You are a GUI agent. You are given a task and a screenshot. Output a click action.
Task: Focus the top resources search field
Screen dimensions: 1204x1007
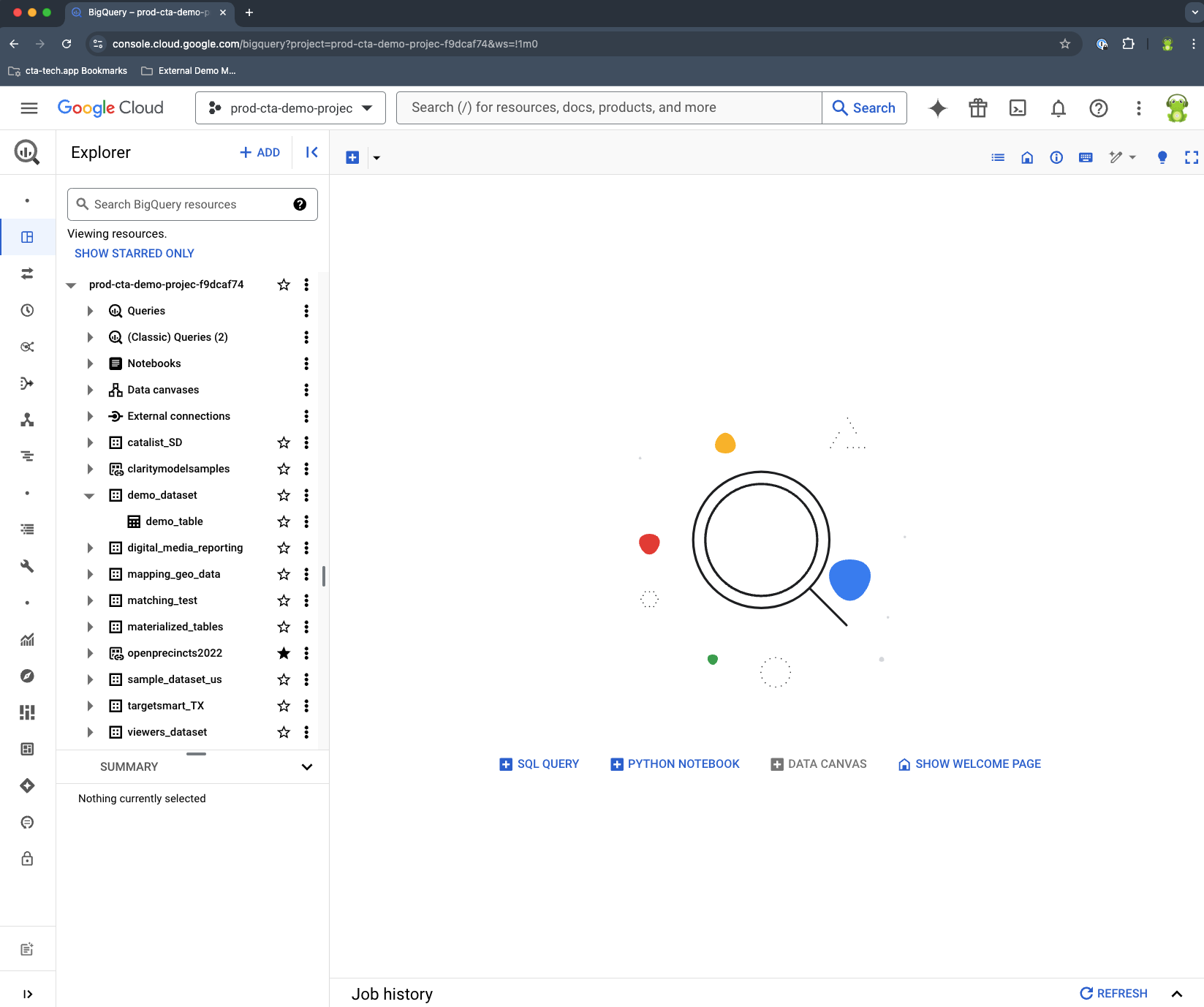coord(609,108)
